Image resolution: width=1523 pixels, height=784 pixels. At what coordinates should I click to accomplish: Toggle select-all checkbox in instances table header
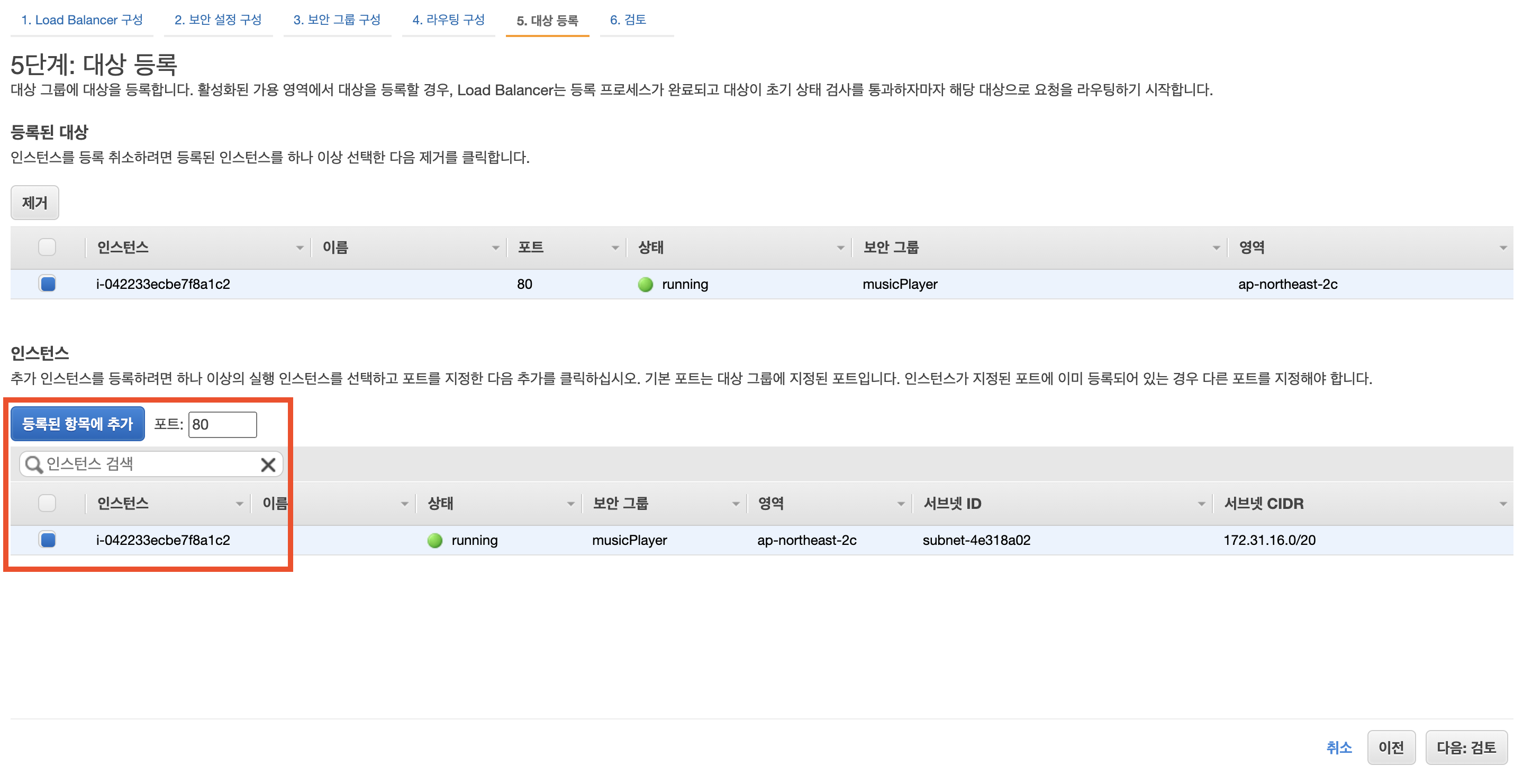pyautogui.click(x=47, y=503)
